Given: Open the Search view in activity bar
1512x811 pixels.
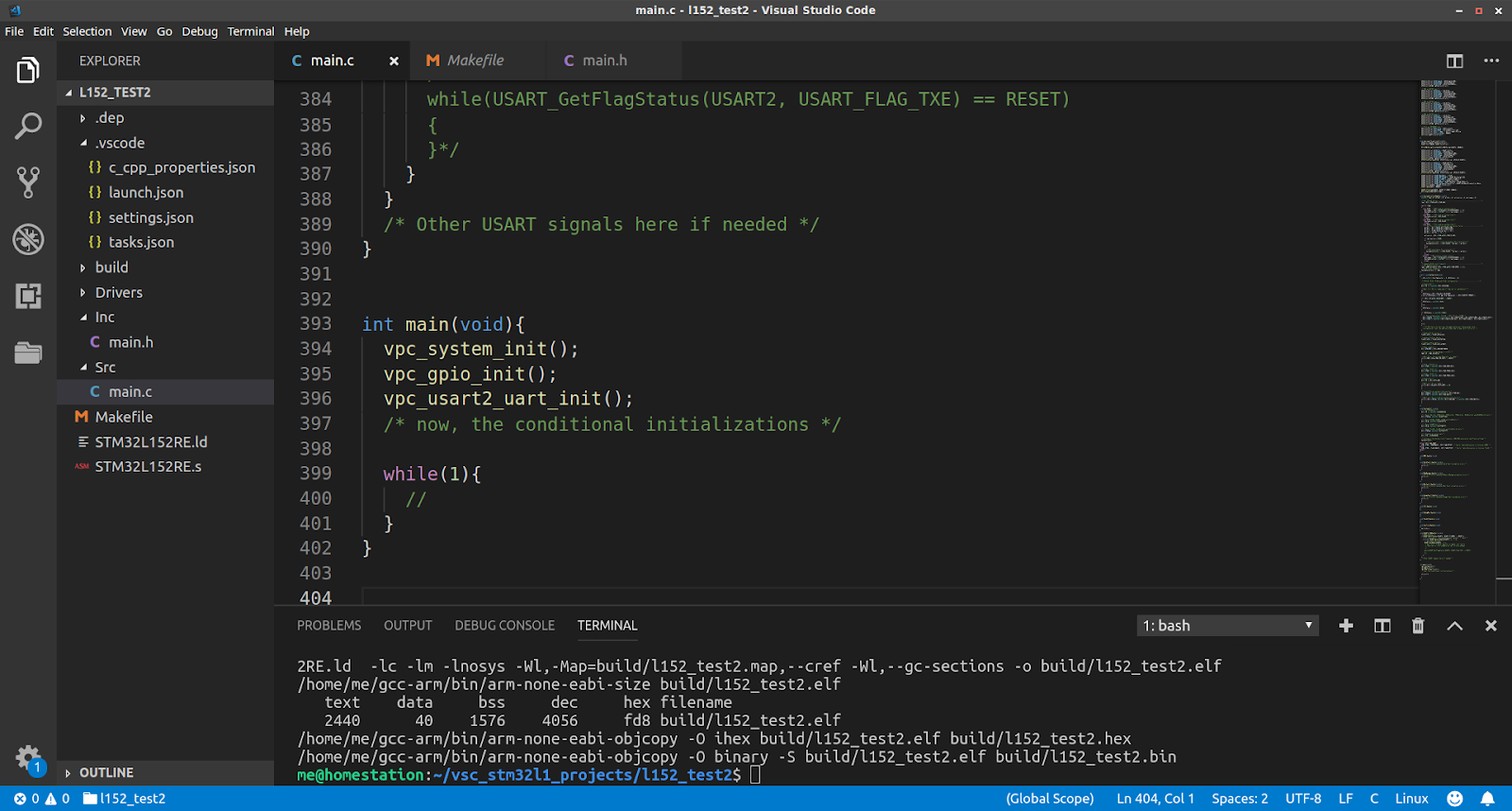Looking at the screenshot, I should pyautogui.click(x=28, y=126).
